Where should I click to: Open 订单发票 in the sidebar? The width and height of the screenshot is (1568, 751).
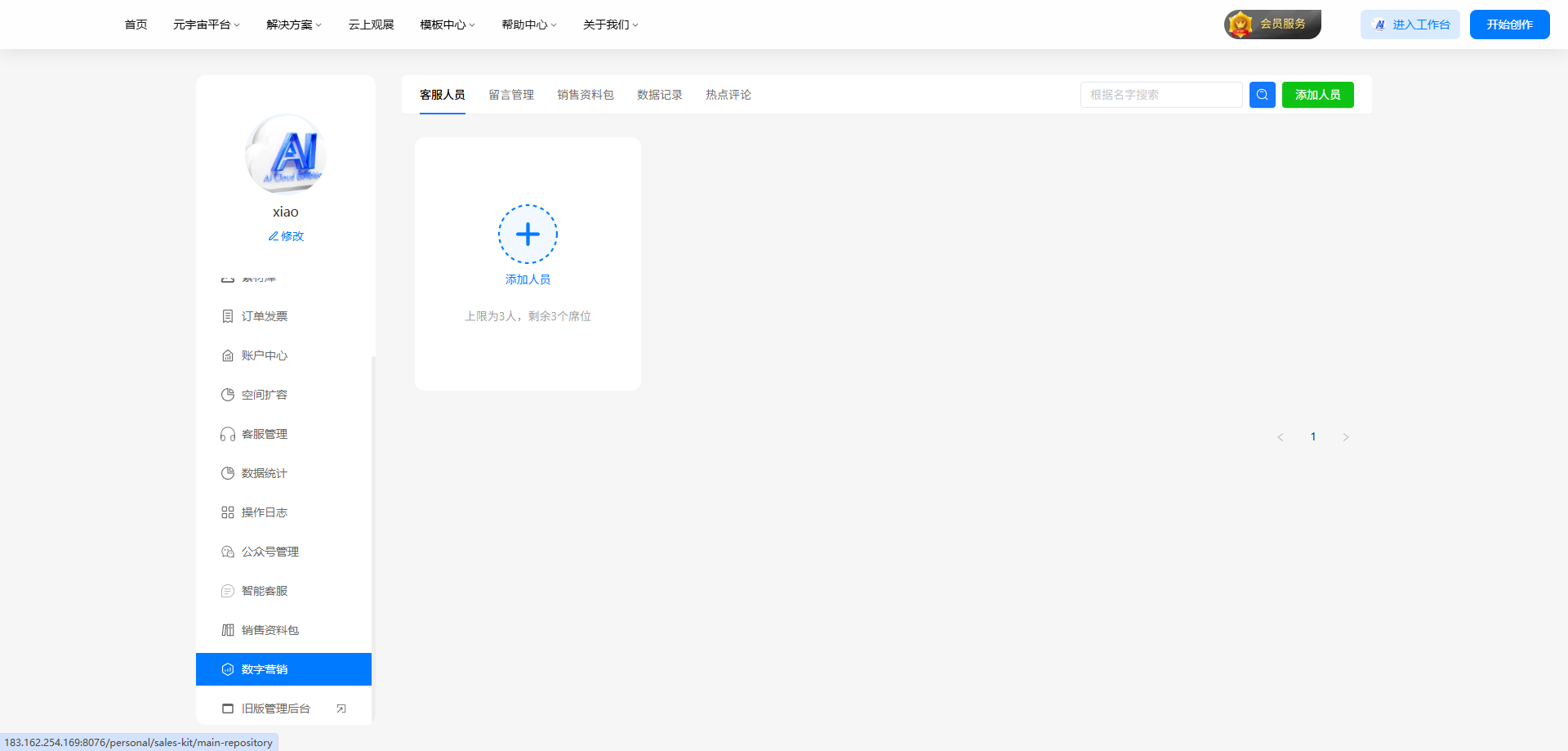[x=264, y=316]
